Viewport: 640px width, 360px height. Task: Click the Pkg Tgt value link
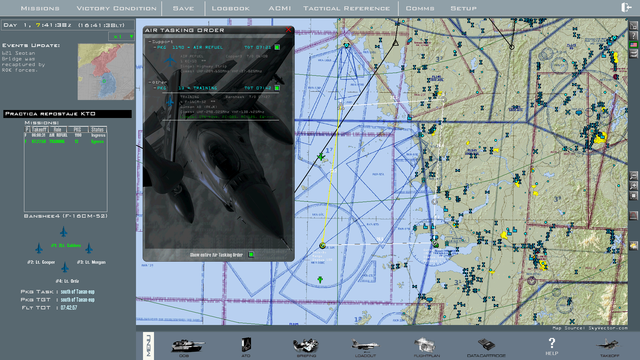point(78,300)
